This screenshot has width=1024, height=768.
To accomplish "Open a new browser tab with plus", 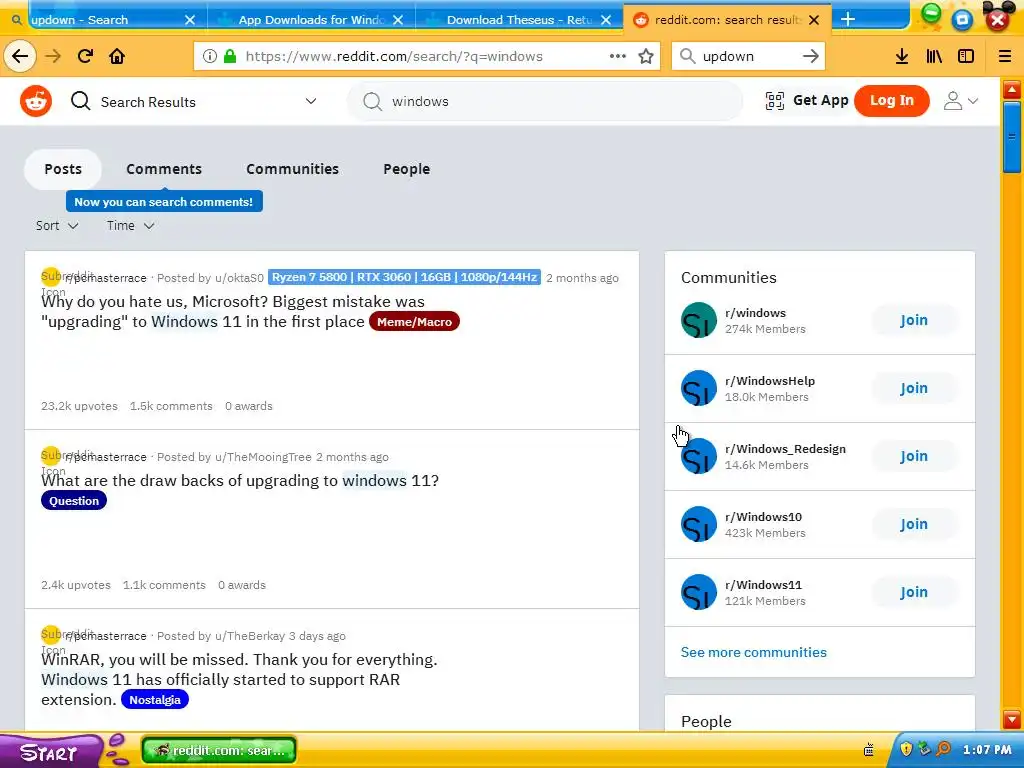I will click(x=848, y=20).
